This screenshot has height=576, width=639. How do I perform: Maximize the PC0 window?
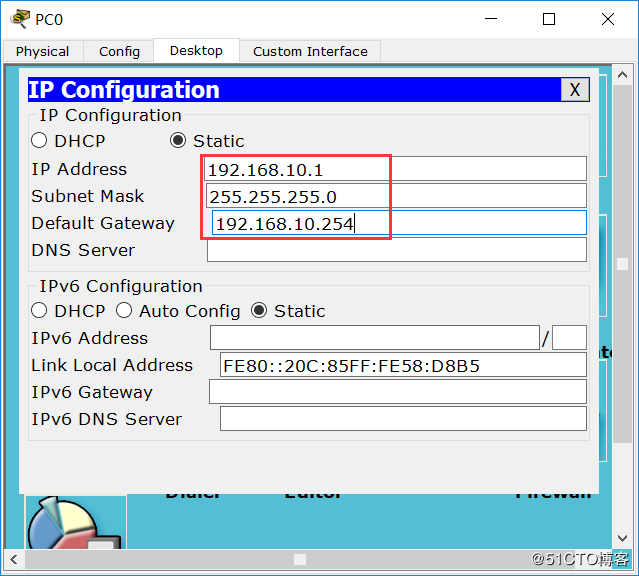549,19
